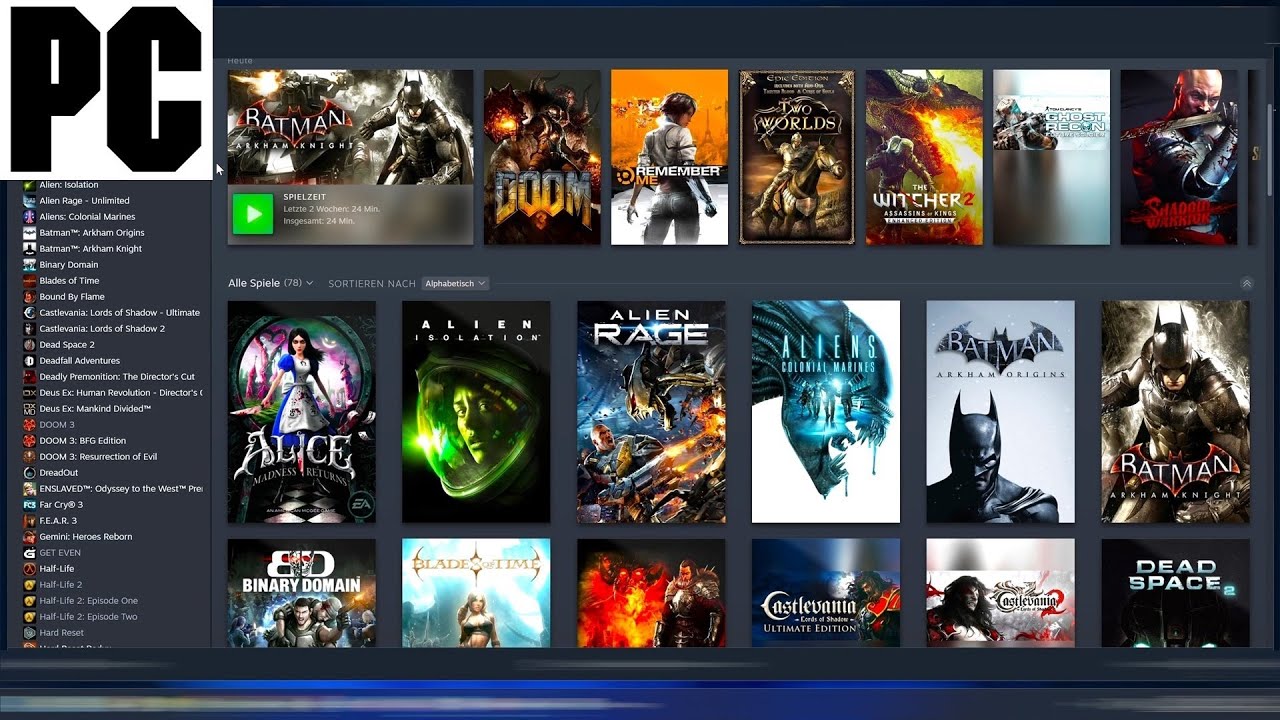Viewport: 1280px width, 720px height.
Task: Click the Alien: Isolation sidebar icon
Action: pos(30,185)
